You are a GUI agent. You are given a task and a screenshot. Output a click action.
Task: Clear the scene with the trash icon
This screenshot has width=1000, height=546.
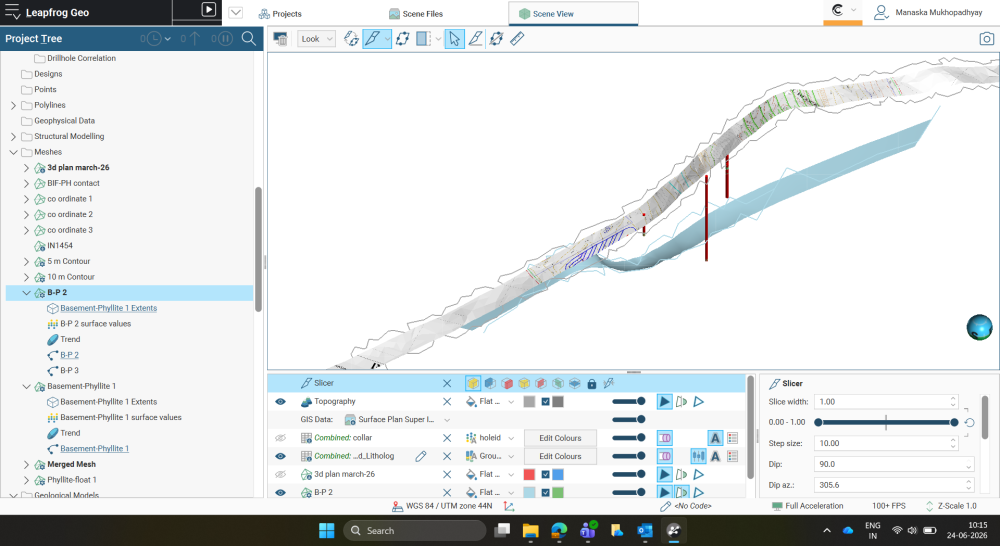click(x=281, y=39)
